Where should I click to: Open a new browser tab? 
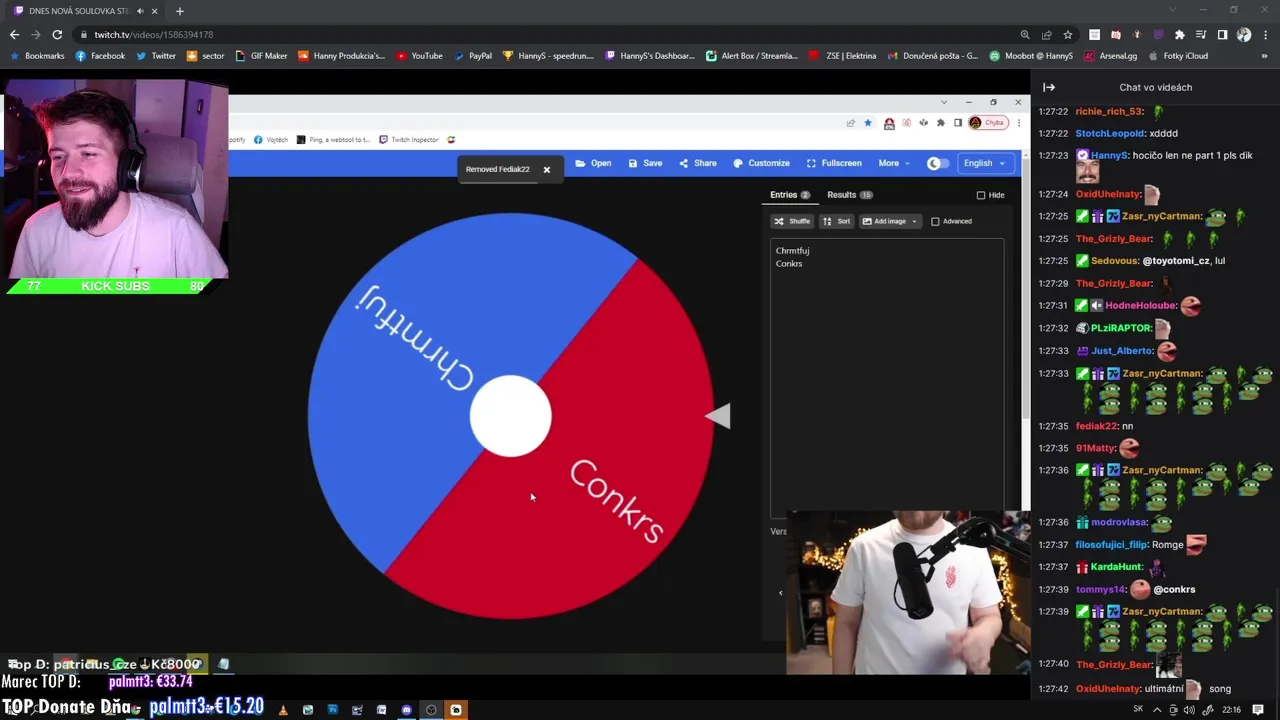pyautogui.click(x=179, y=11)
